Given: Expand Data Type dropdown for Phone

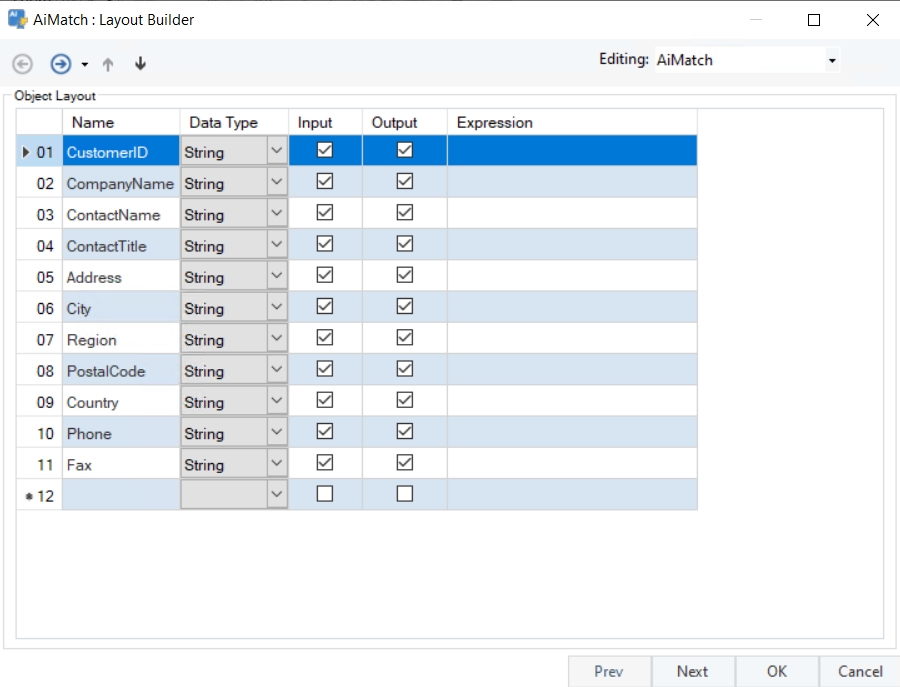Looking at the screenshot, I should click(x=277, y=433).
